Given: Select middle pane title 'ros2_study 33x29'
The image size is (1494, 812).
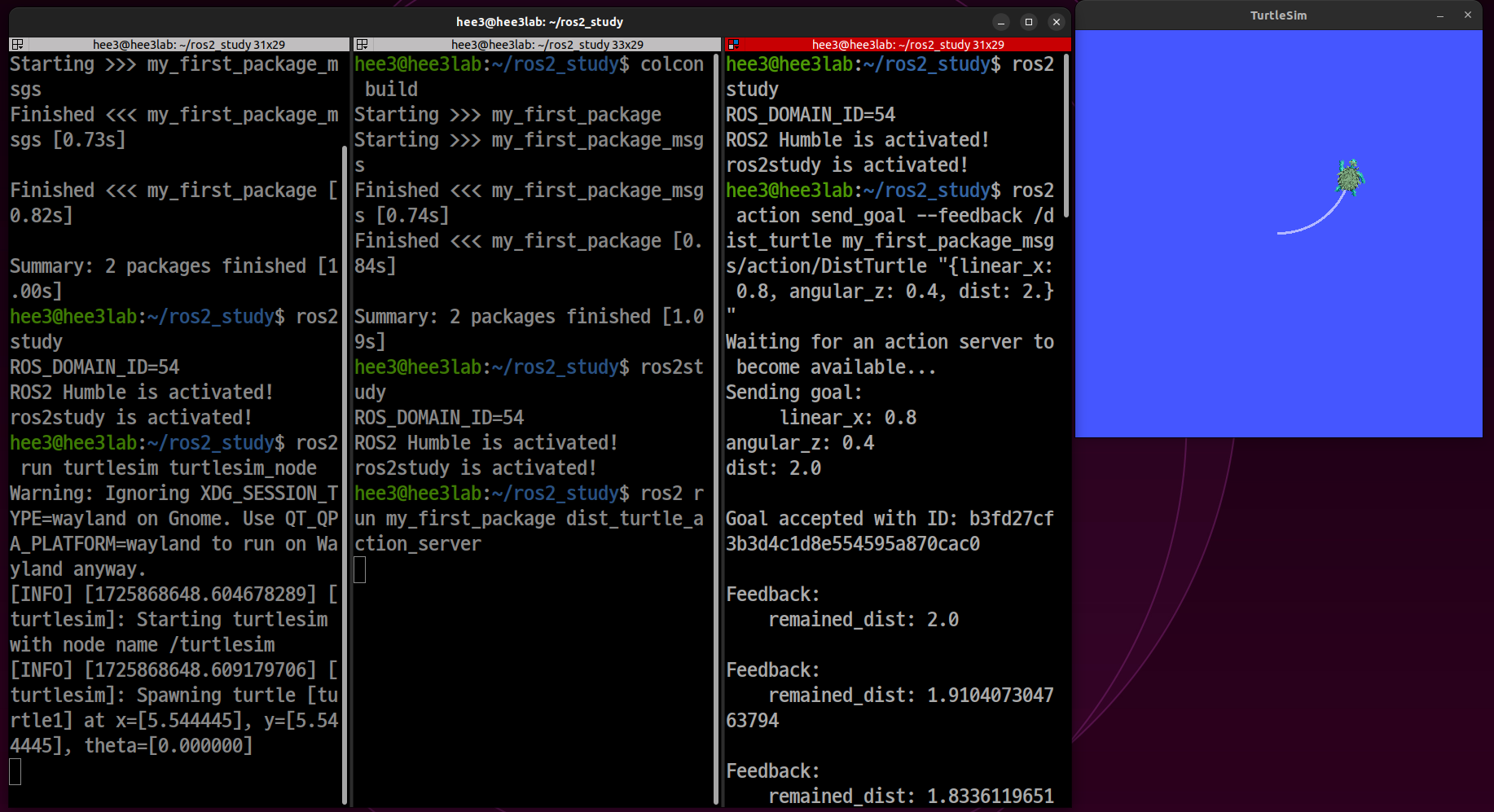Looking at the screenshot, I should 547,45.
